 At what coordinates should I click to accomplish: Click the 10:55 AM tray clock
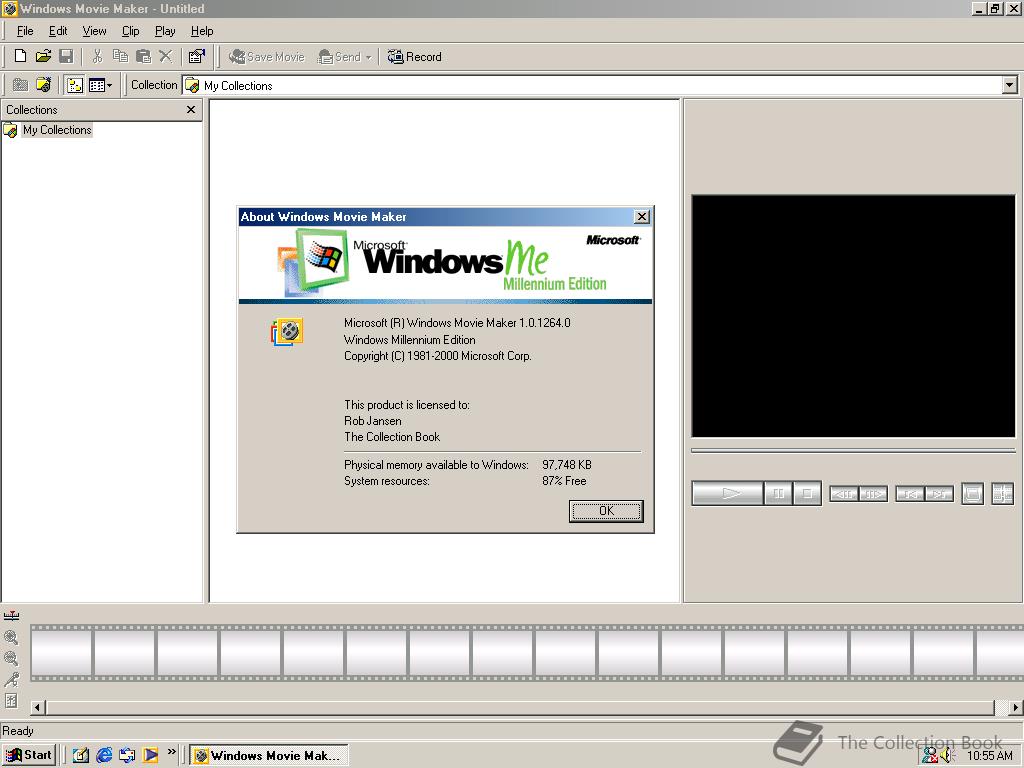click(989, 756)
